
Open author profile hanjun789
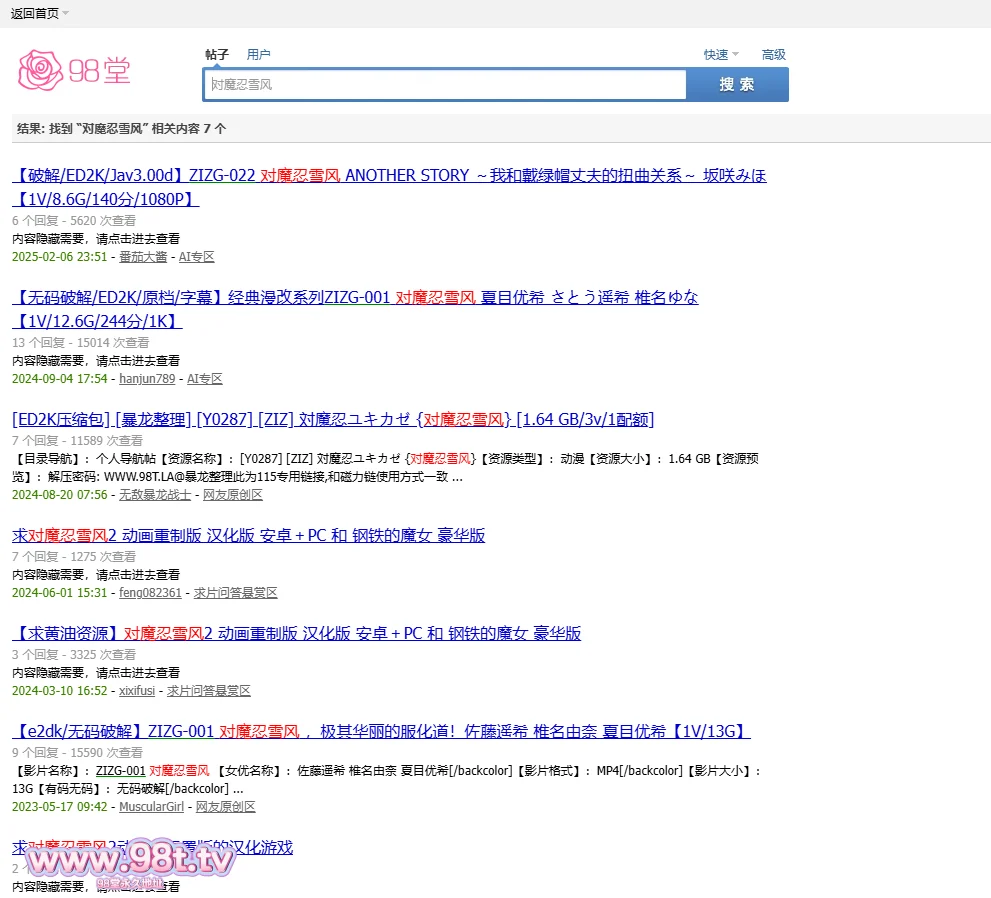pos(147,379)
